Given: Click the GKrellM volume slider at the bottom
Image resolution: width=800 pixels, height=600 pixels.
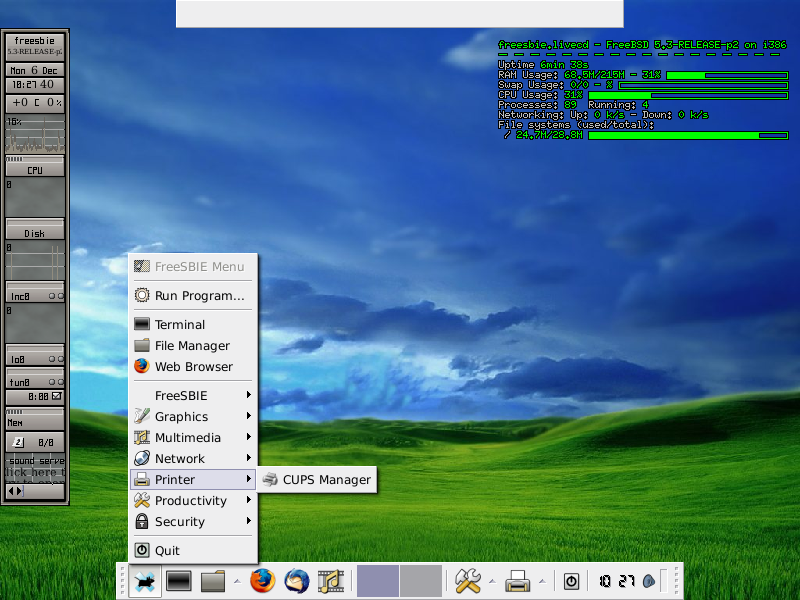Looking at the screenshot, I should (x=35, y=491).
